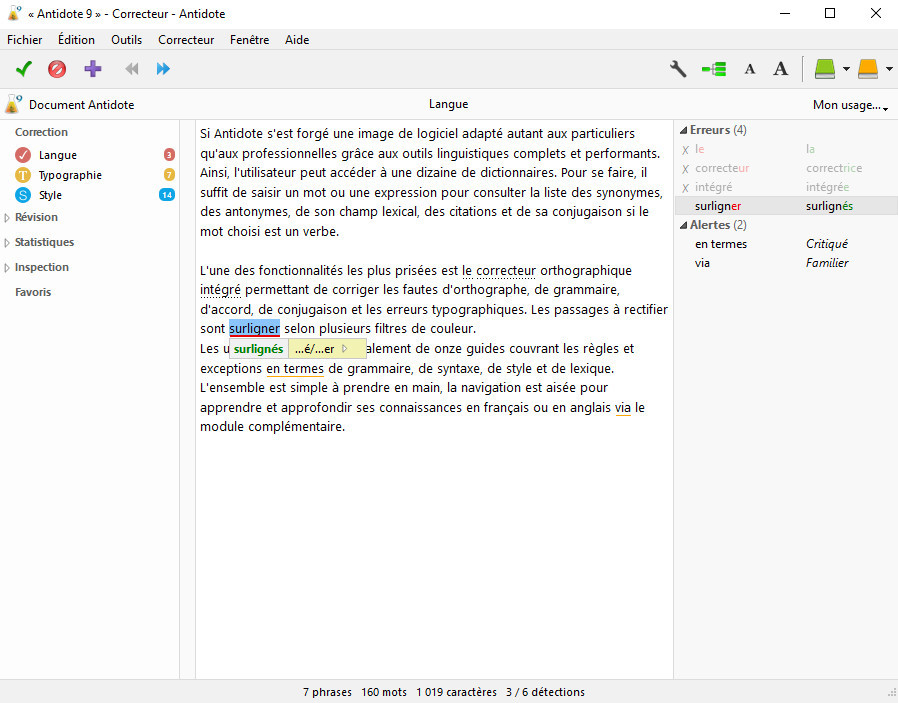The height and width of the screenshot is (703, 898).
Task: Click the green list panel icon
Action: (714, 69)
